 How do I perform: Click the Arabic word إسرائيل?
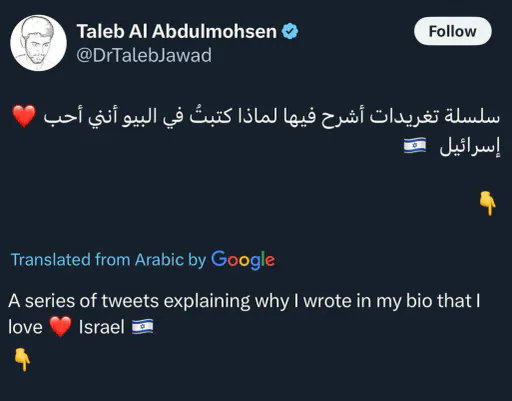[x=470, y=146]
